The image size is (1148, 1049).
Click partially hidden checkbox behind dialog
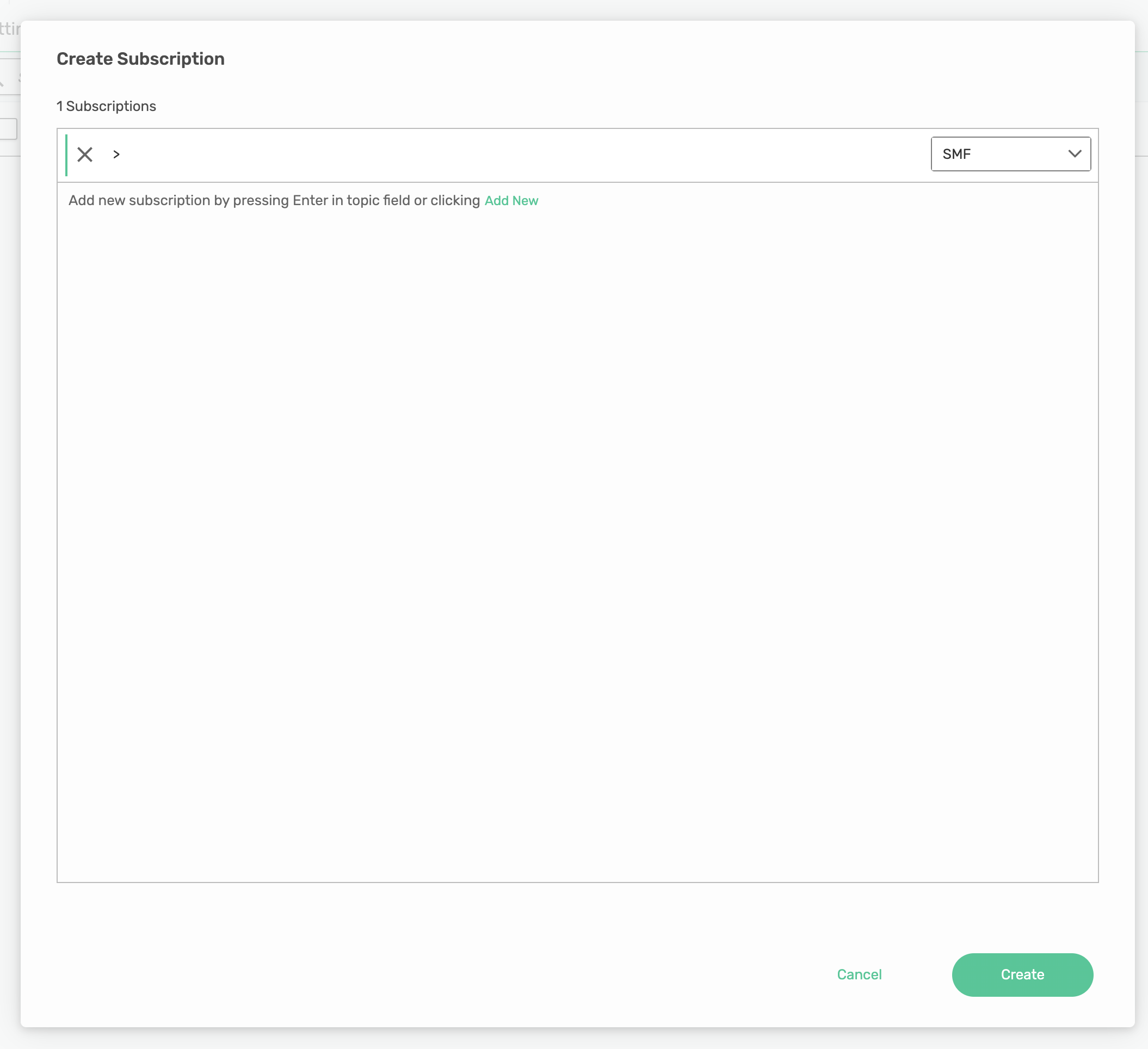click(8, 128)
